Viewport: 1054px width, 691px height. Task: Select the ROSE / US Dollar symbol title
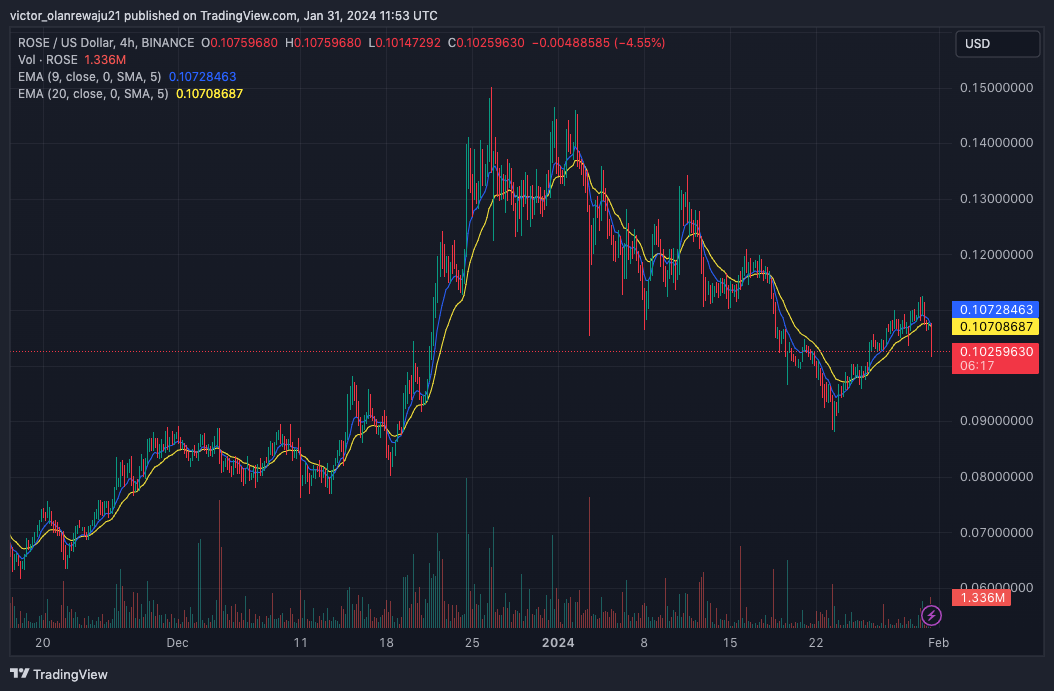click(x=106, y=42)
